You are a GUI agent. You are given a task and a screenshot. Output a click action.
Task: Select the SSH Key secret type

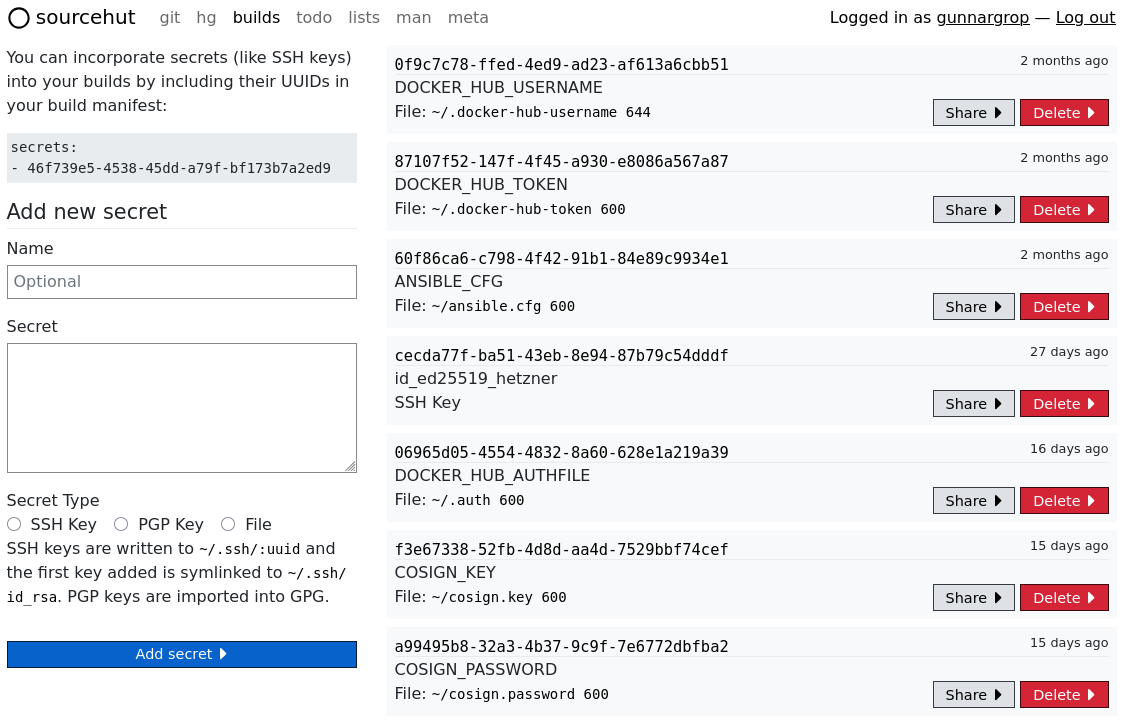pyautogui.click(x=14, y=524)
